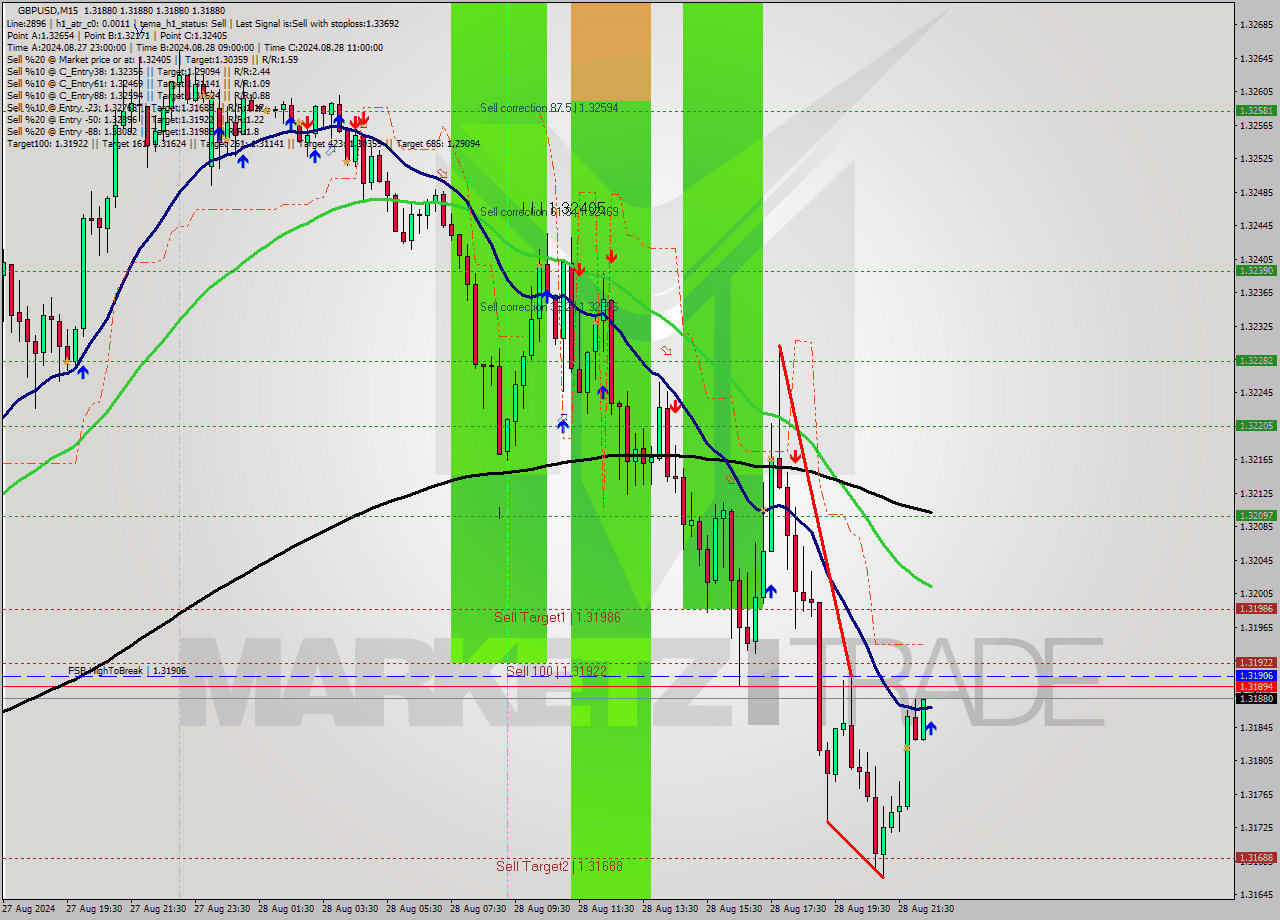This screenshot has height=920, width=1280.
Task: Click the 'FSB-HighToBreak | 1.31906' label
Action: pyautogui.click(x=127, y=670)
